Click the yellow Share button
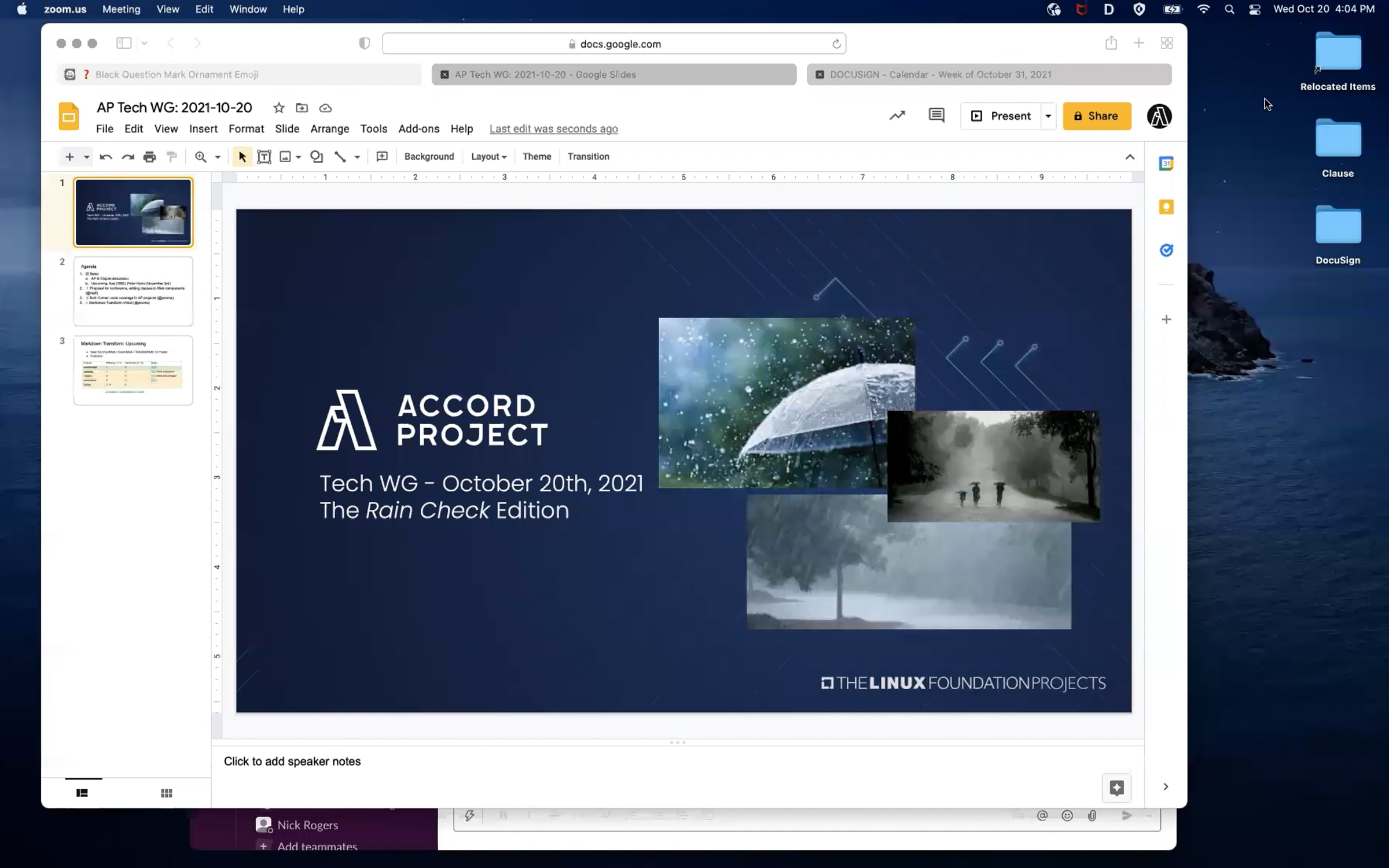Image resolution: width=1389 pixels, height=868 pixels. pyautogui.click(x=1097, y=116)
